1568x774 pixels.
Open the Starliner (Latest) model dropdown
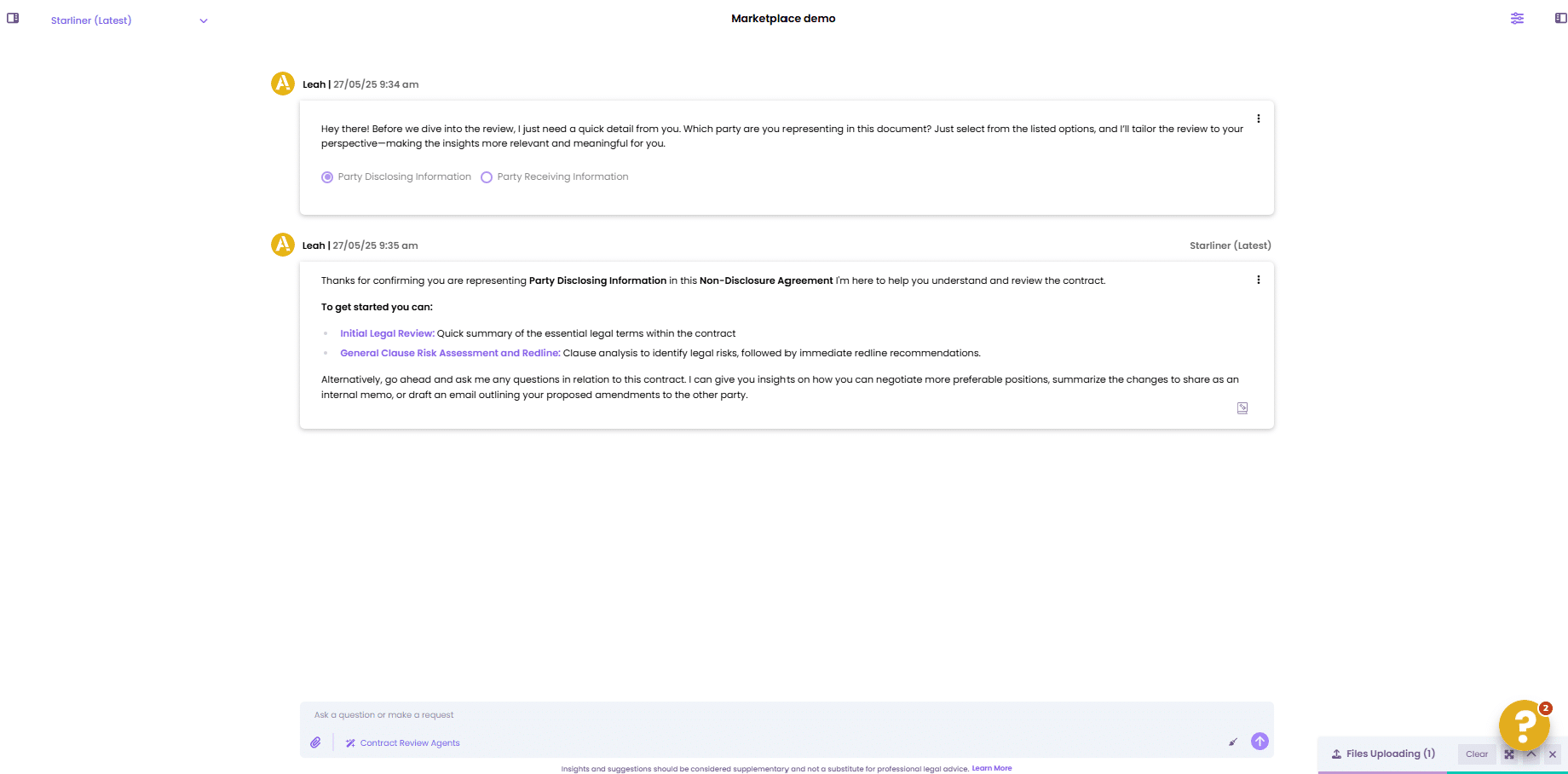129,20
